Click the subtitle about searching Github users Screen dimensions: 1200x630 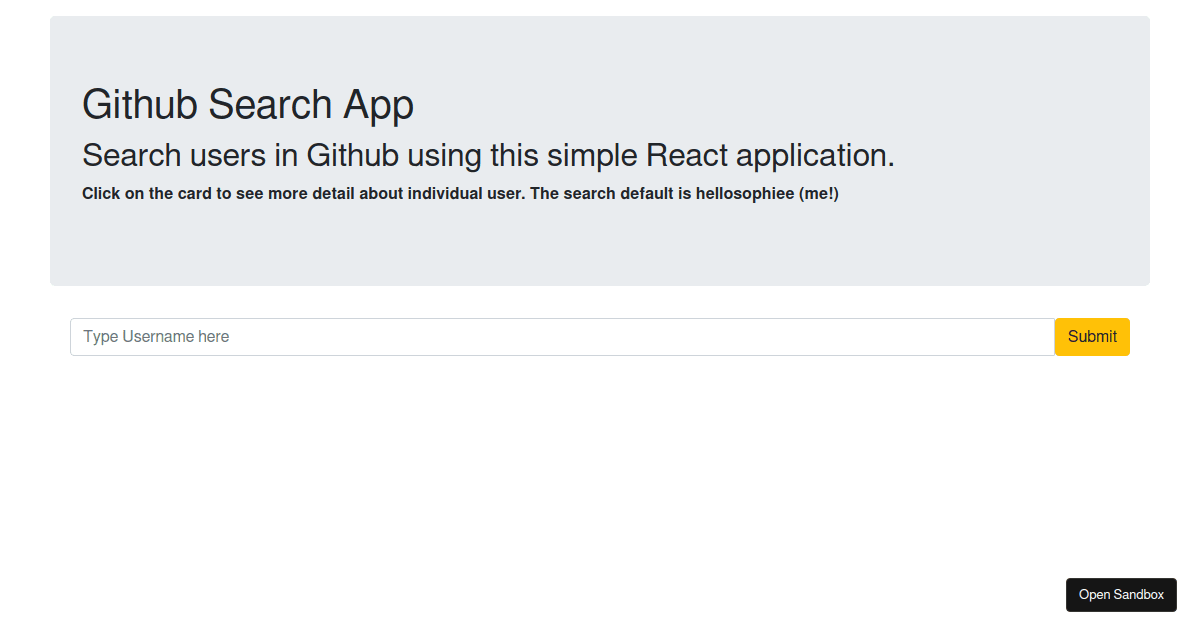click(487, 156)
